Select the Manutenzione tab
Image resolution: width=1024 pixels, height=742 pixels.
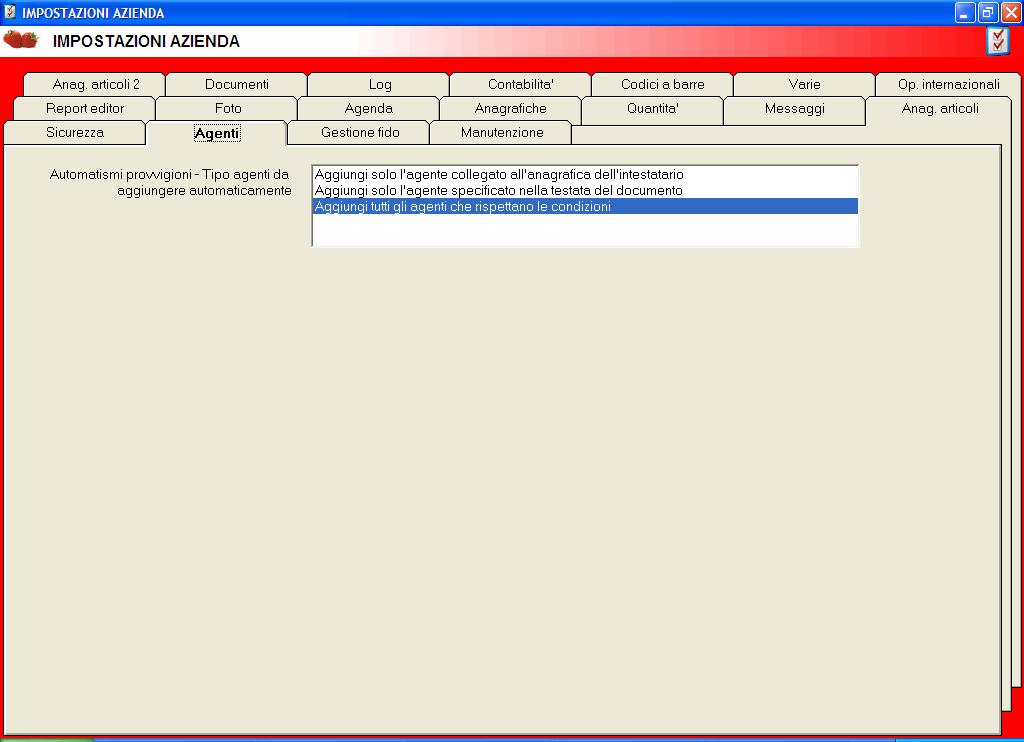point(502,133)
